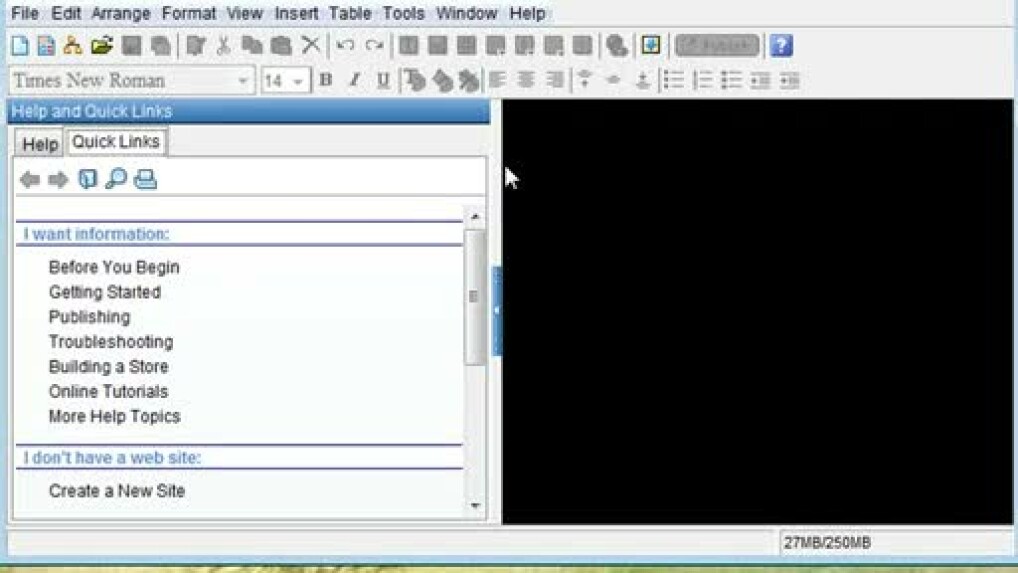Click the scissors cut icon

pyautogui.click(x=223, y=46)
